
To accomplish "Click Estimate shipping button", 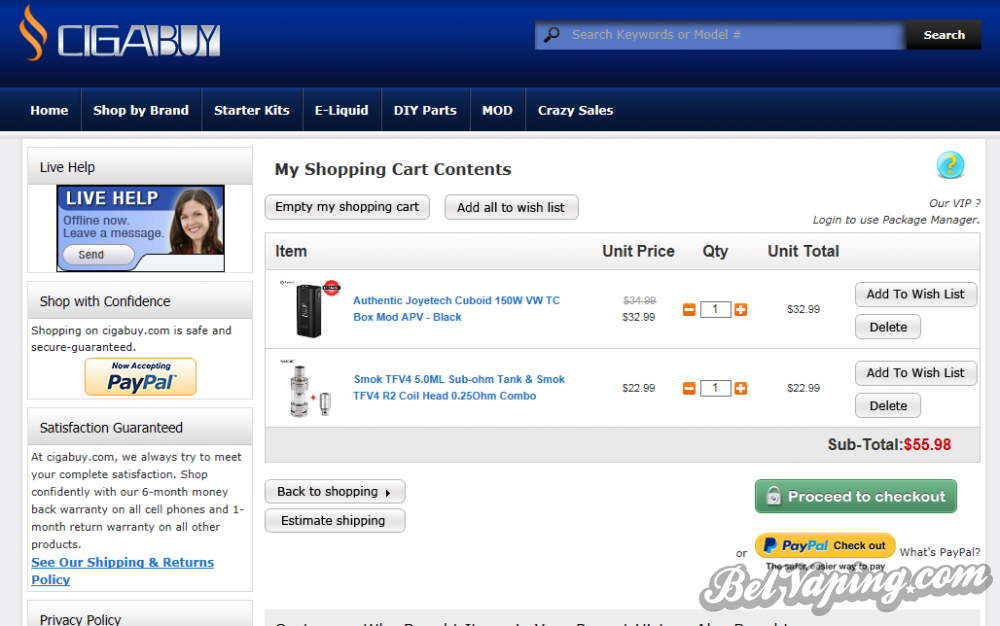I will (335, 521).
